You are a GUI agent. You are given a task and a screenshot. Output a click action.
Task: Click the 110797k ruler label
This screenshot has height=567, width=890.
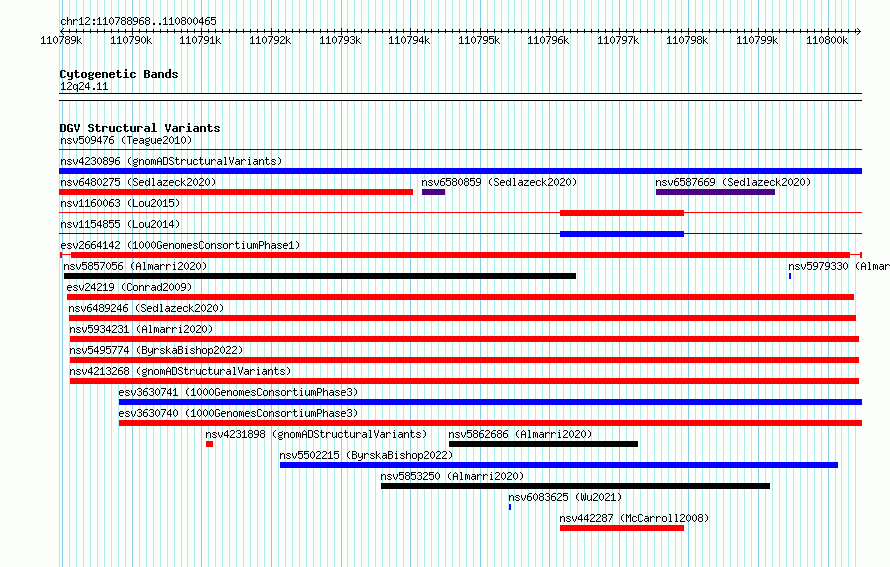pyautogui.click(x=618, y=40)
